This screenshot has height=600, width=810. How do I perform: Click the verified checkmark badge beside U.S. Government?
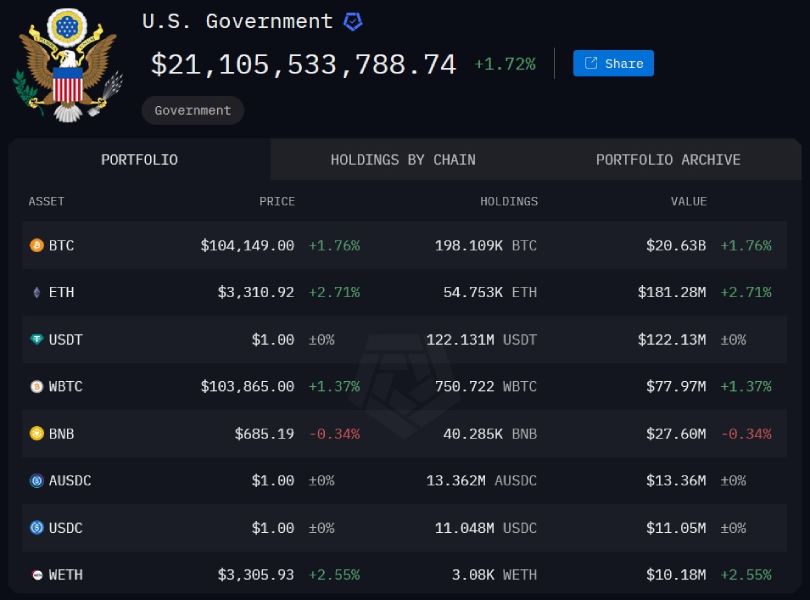coord(351,20)
